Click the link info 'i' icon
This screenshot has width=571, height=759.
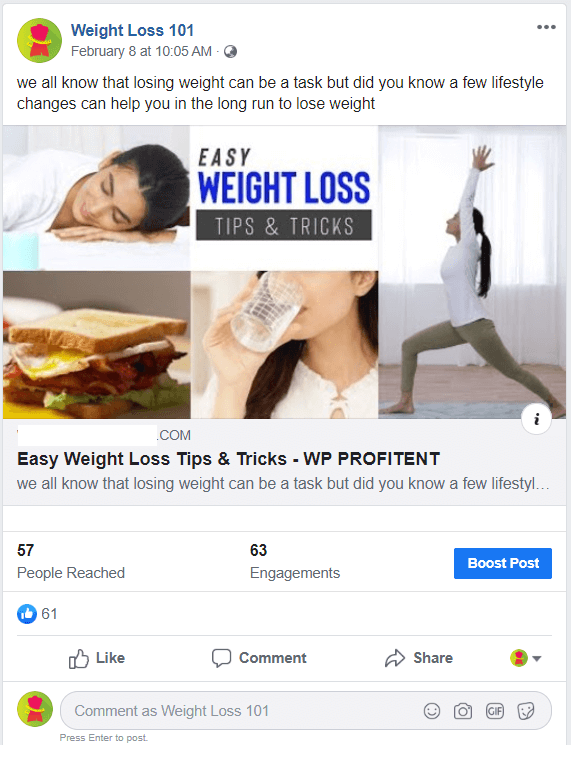[536, 419]
